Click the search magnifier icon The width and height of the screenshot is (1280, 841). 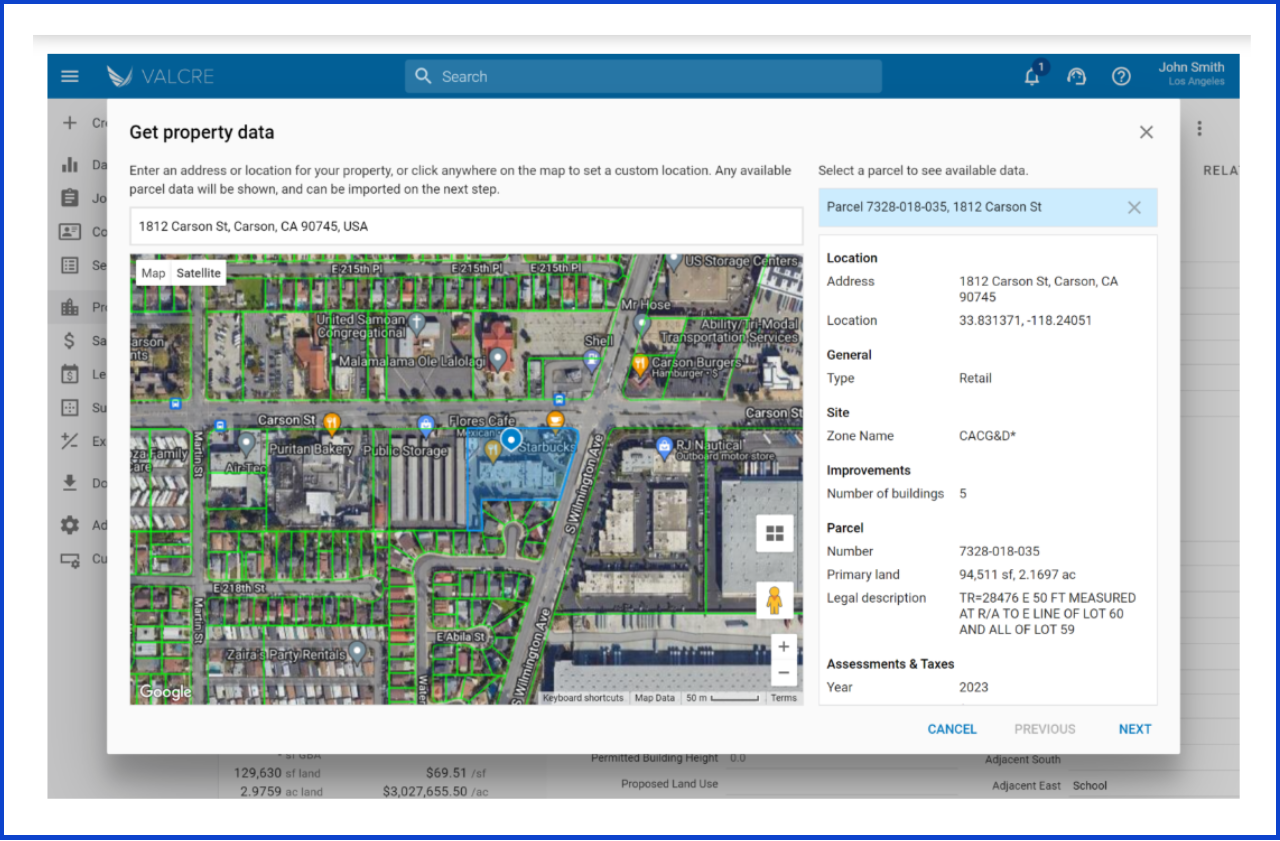coord(423,76)
